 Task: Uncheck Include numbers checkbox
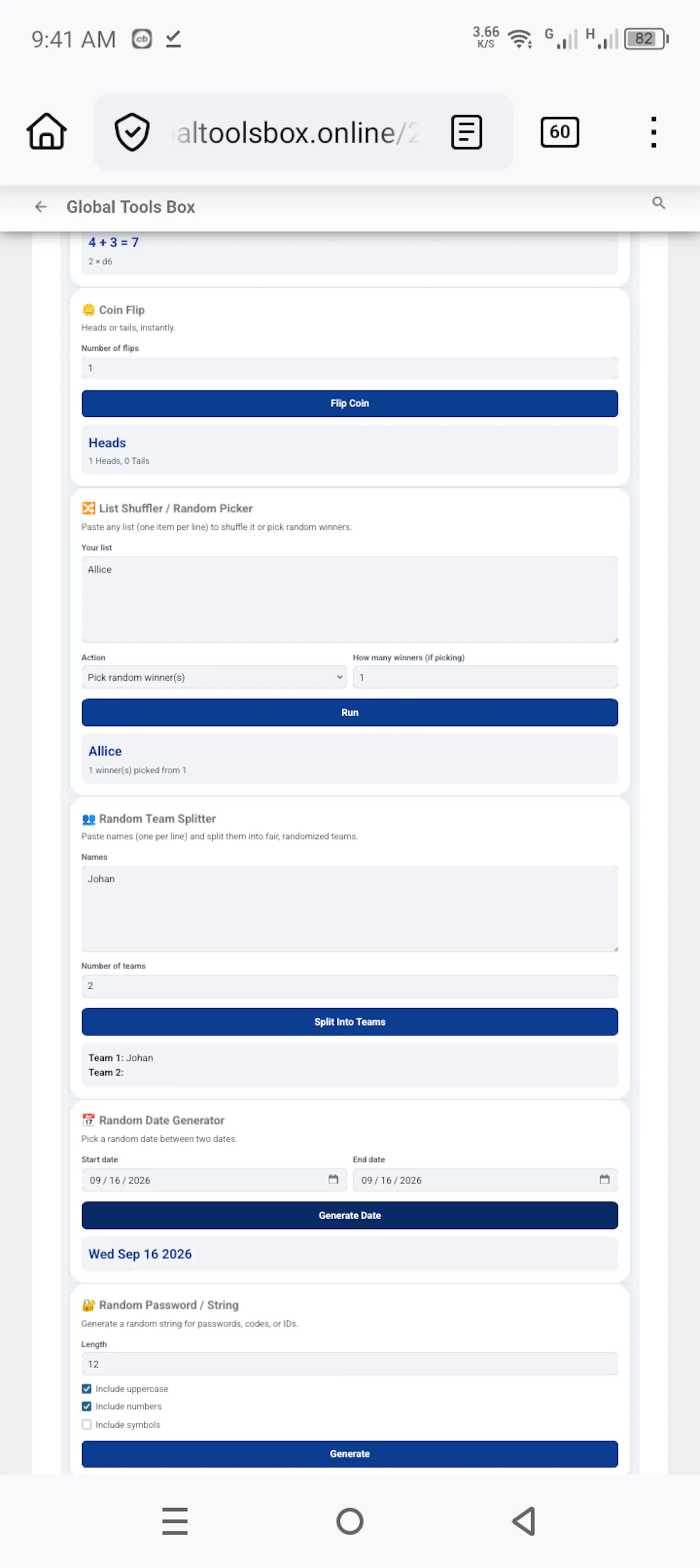point(86,1406)
